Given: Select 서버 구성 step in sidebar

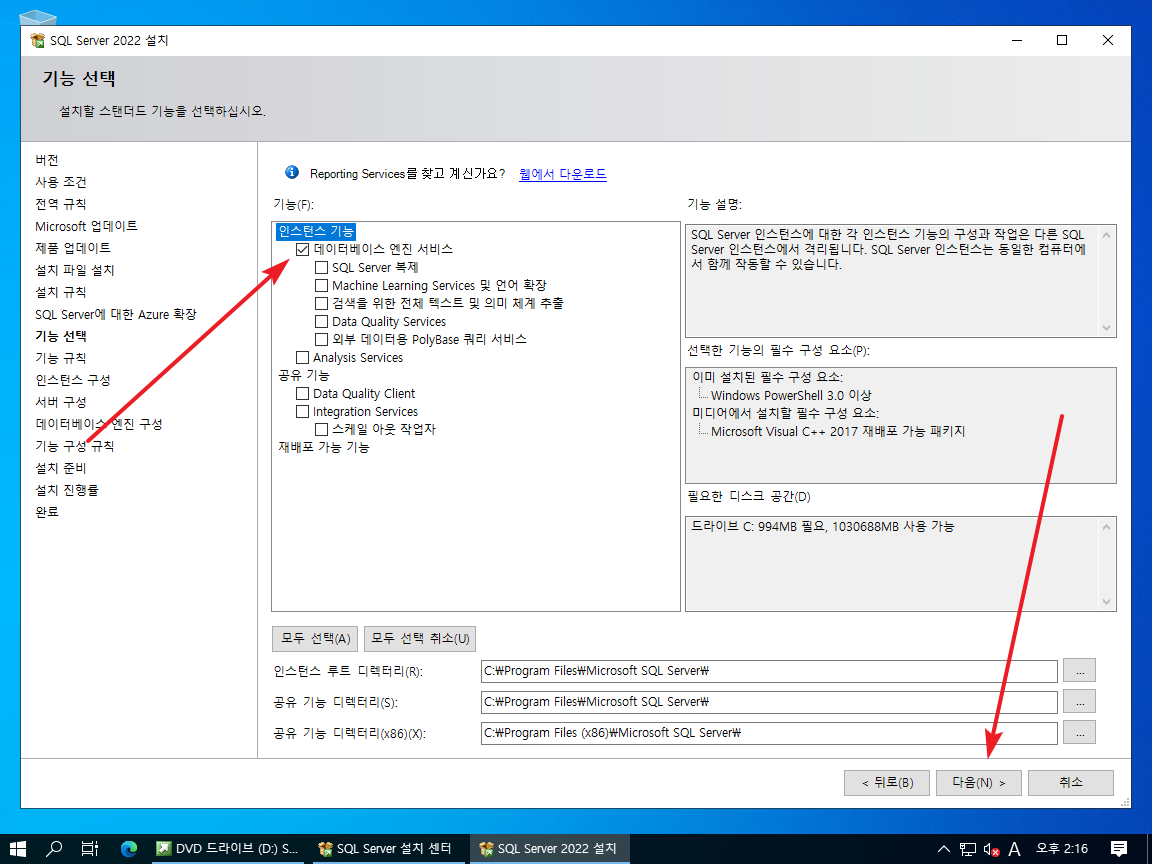Looking at the screenshot, I should 61,403.
